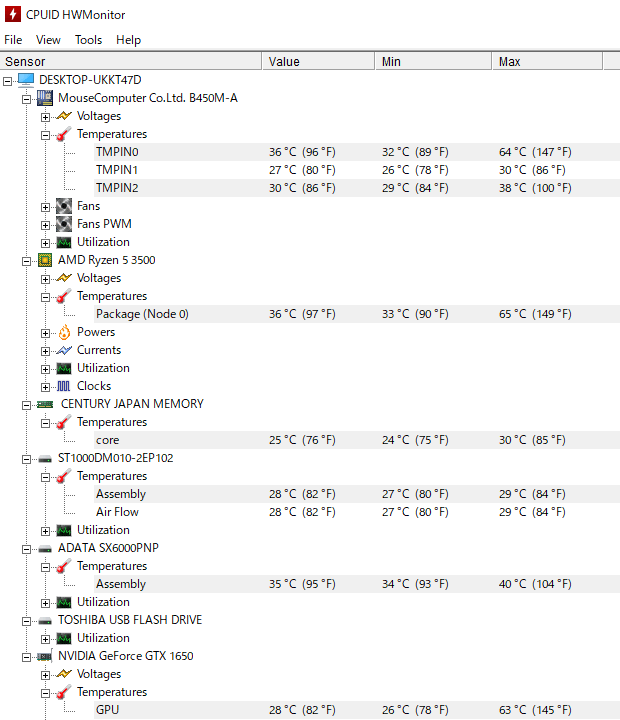Click the thermometer icon under CENTURY JAPAN MEMORY
Screen dimensions: 620x720
coord(64,422)
